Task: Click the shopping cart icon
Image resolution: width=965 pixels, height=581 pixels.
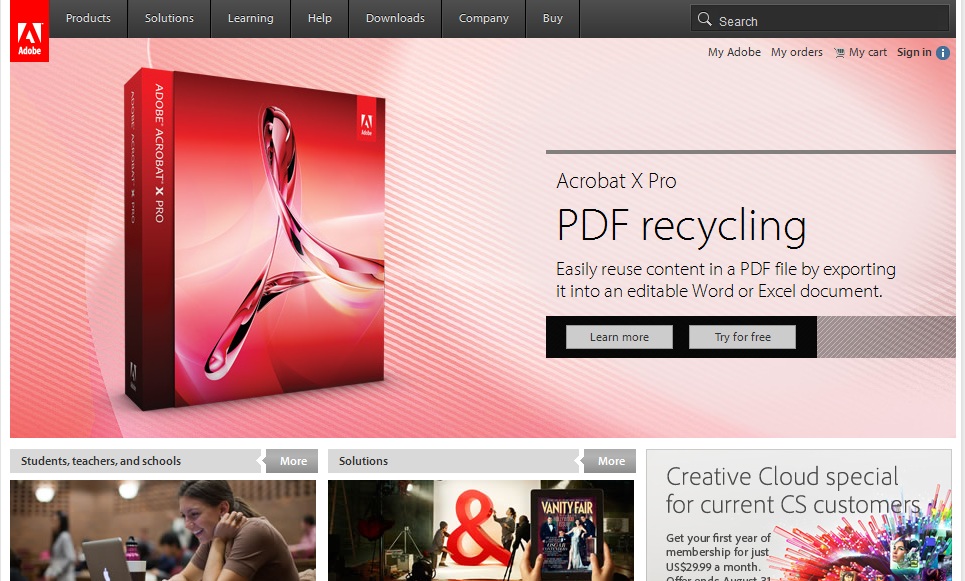Action: click(x=839, y=53)
